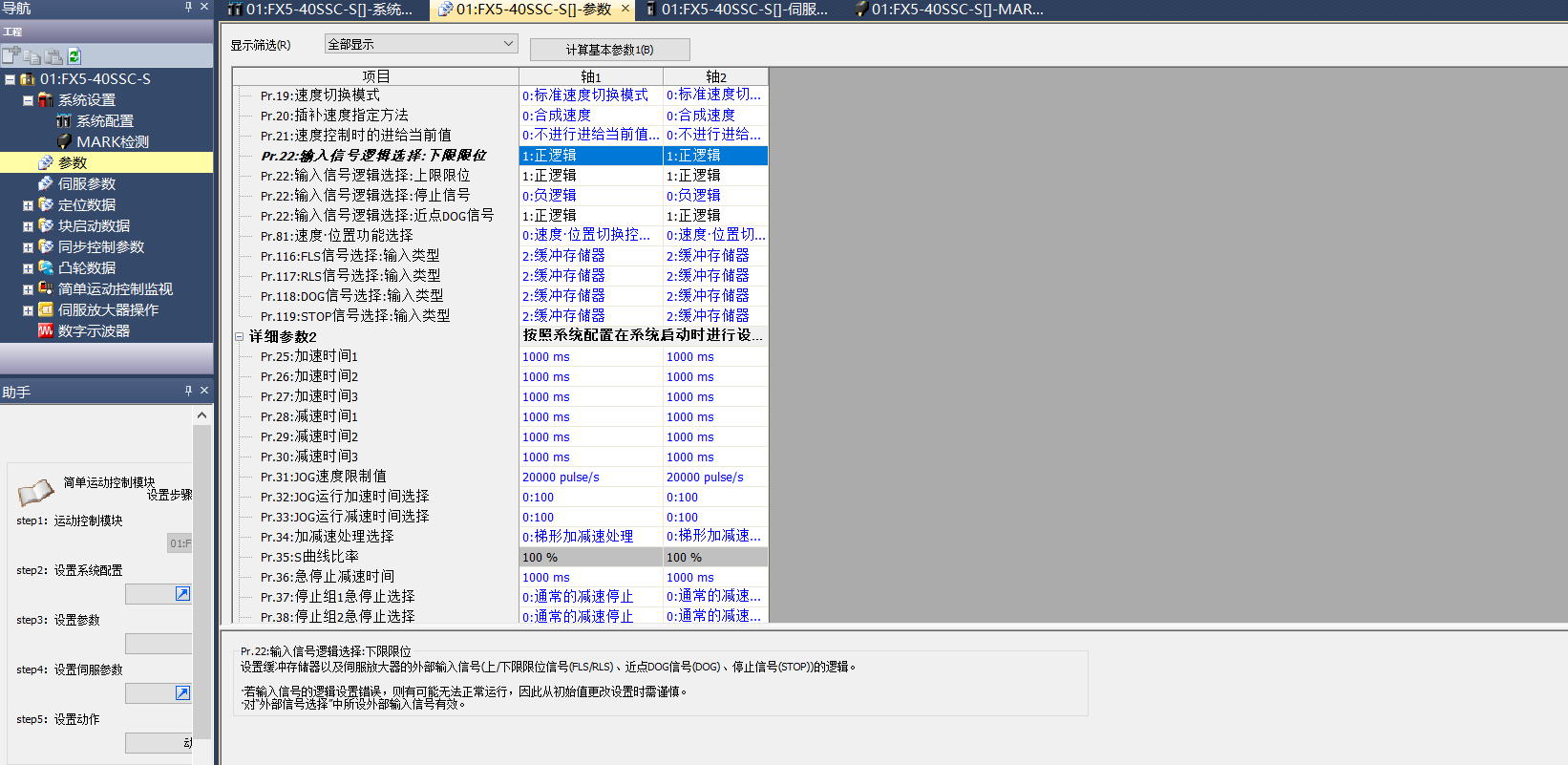
Task: Open 数字示波器 digital oscilloscope
Action: (x=93, y=331)
